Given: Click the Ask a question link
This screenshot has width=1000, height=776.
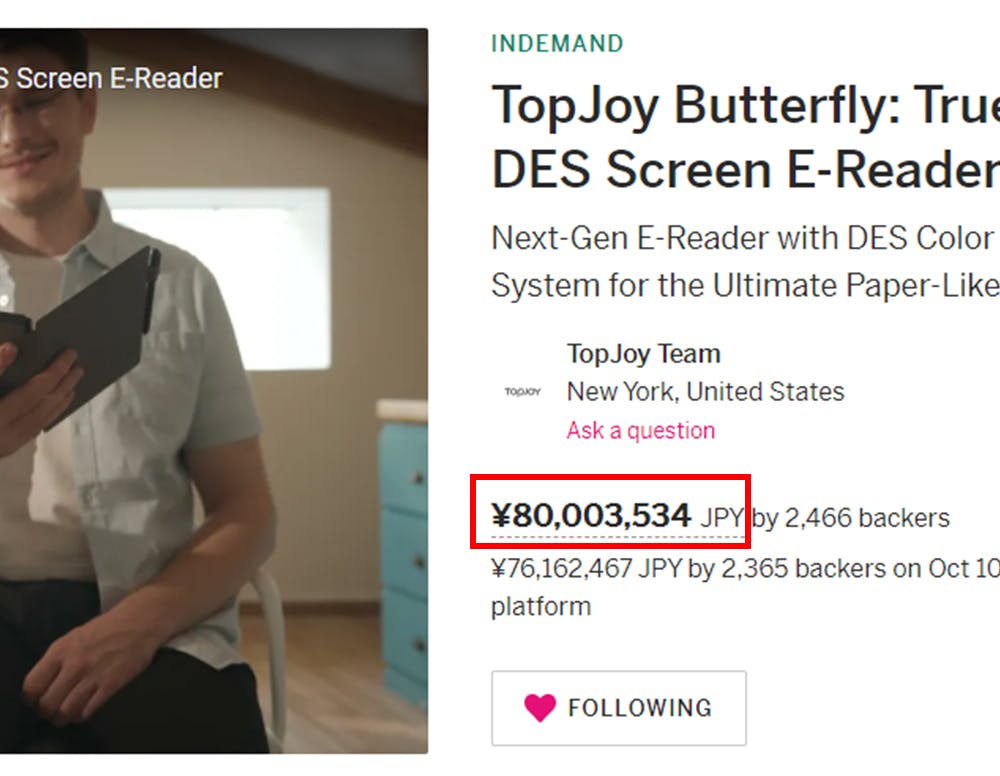Looking at the screenshot, I should click(641, 430).
